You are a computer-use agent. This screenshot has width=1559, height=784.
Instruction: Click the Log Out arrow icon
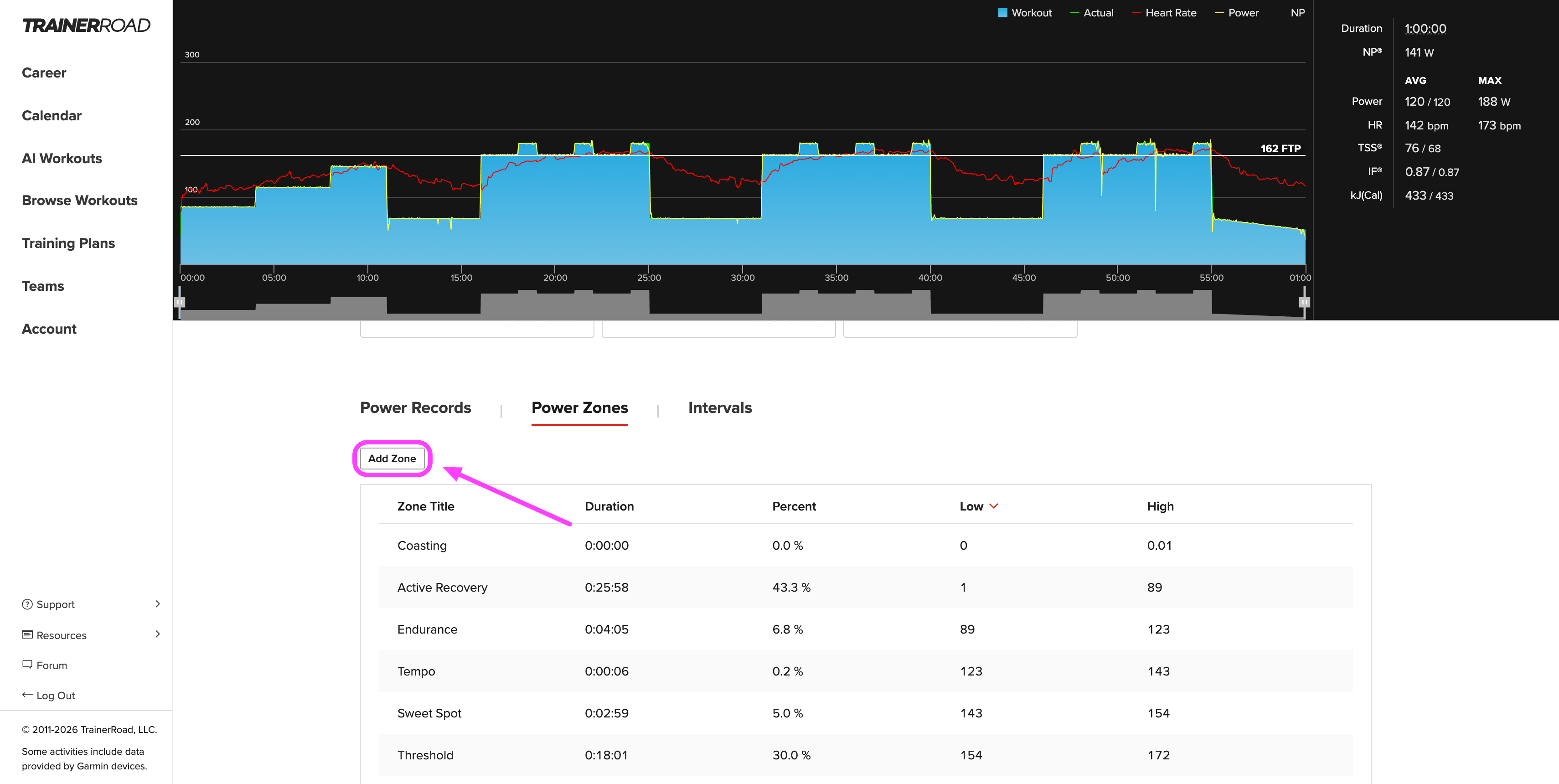[x=27, y=695]
